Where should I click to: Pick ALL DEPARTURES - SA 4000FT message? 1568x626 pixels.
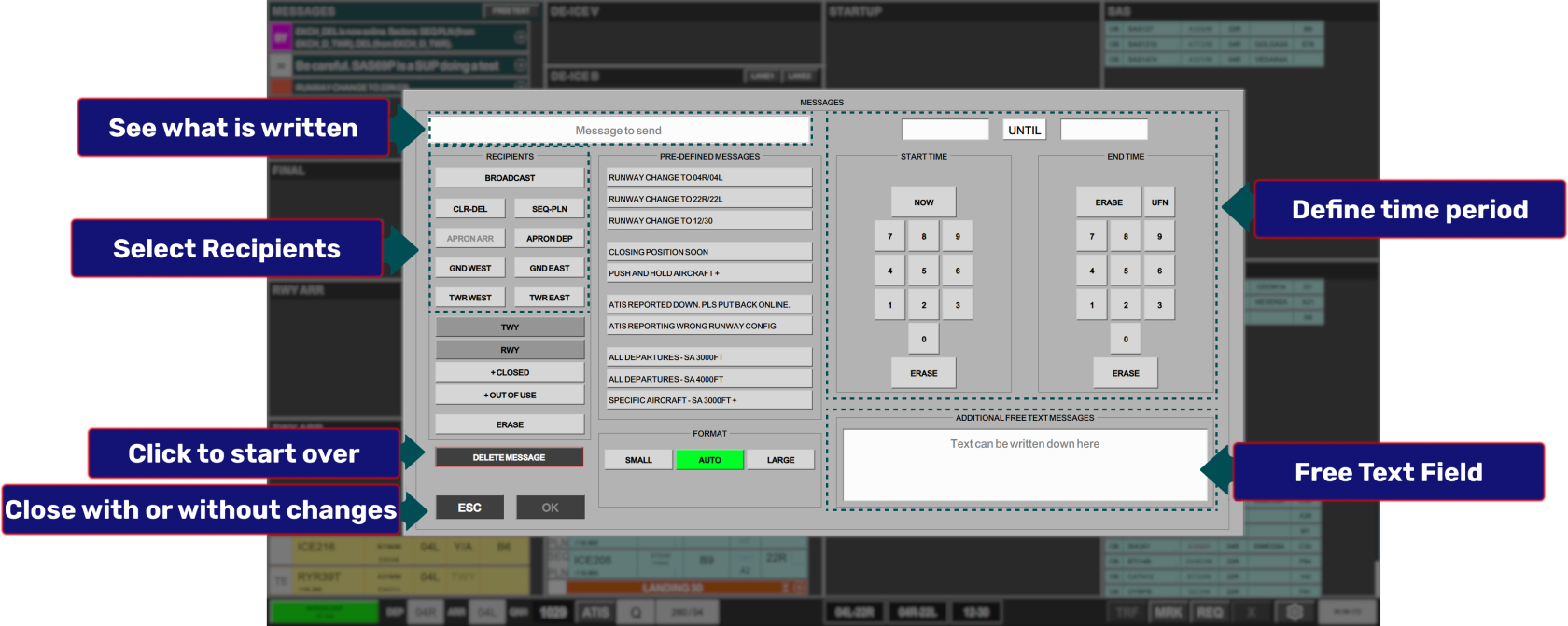709,379
